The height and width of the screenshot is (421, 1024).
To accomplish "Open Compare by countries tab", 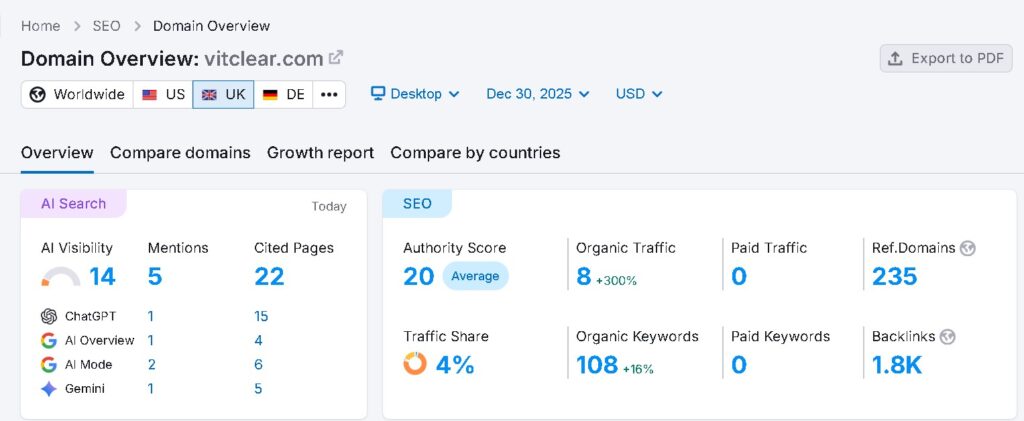I will 475,153.
